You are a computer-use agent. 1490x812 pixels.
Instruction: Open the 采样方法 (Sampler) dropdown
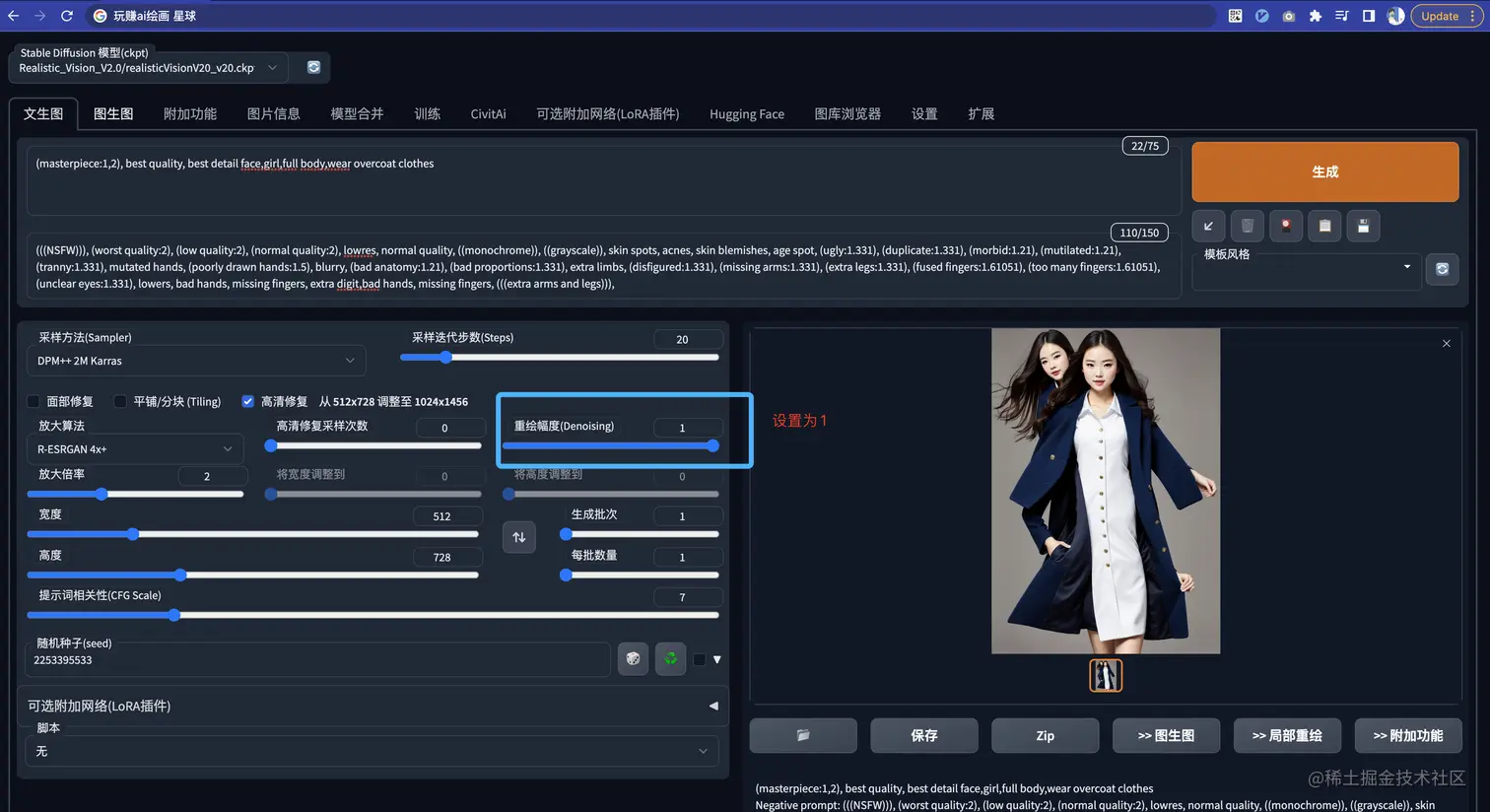click(196, 361)
